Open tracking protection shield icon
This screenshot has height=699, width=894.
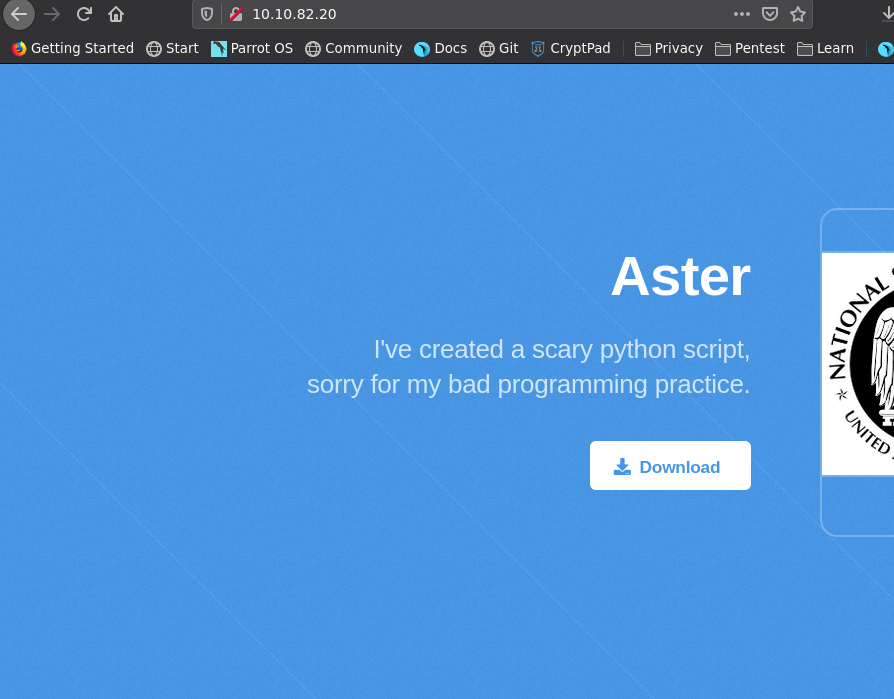tap(207, 14)
